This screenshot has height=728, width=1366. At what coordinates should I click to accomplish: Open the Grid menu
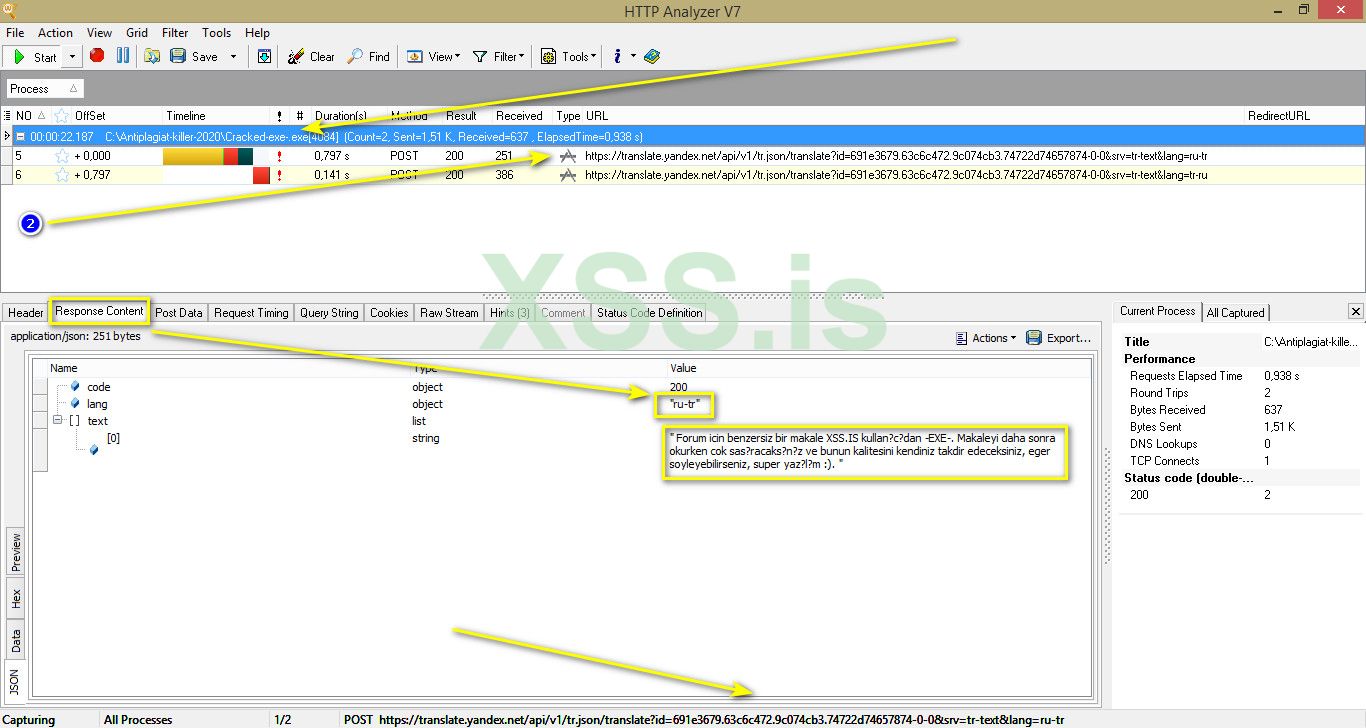[137, 33]
